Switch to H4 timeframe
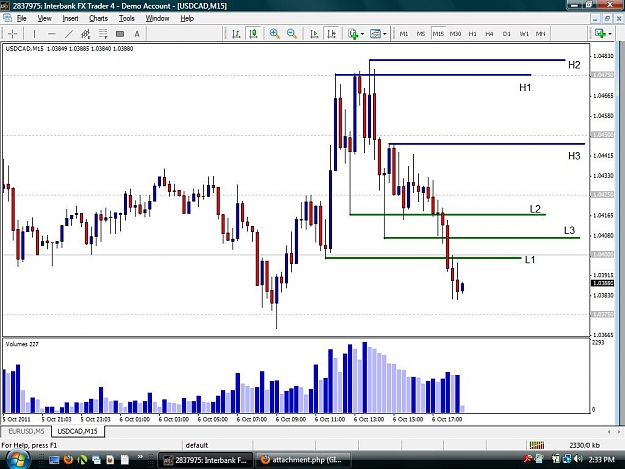This screenshot has width=625, height=469. pos(489,34)
